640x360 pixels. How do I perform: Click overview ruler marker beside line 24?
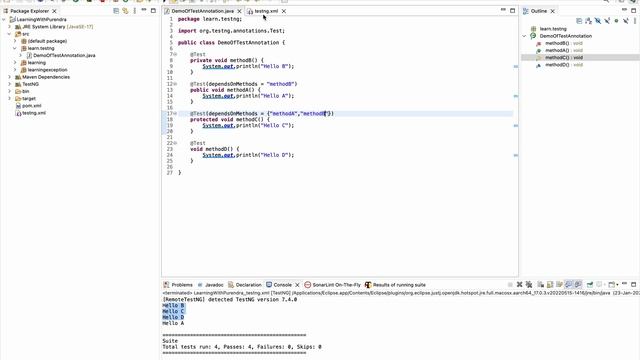516,155
